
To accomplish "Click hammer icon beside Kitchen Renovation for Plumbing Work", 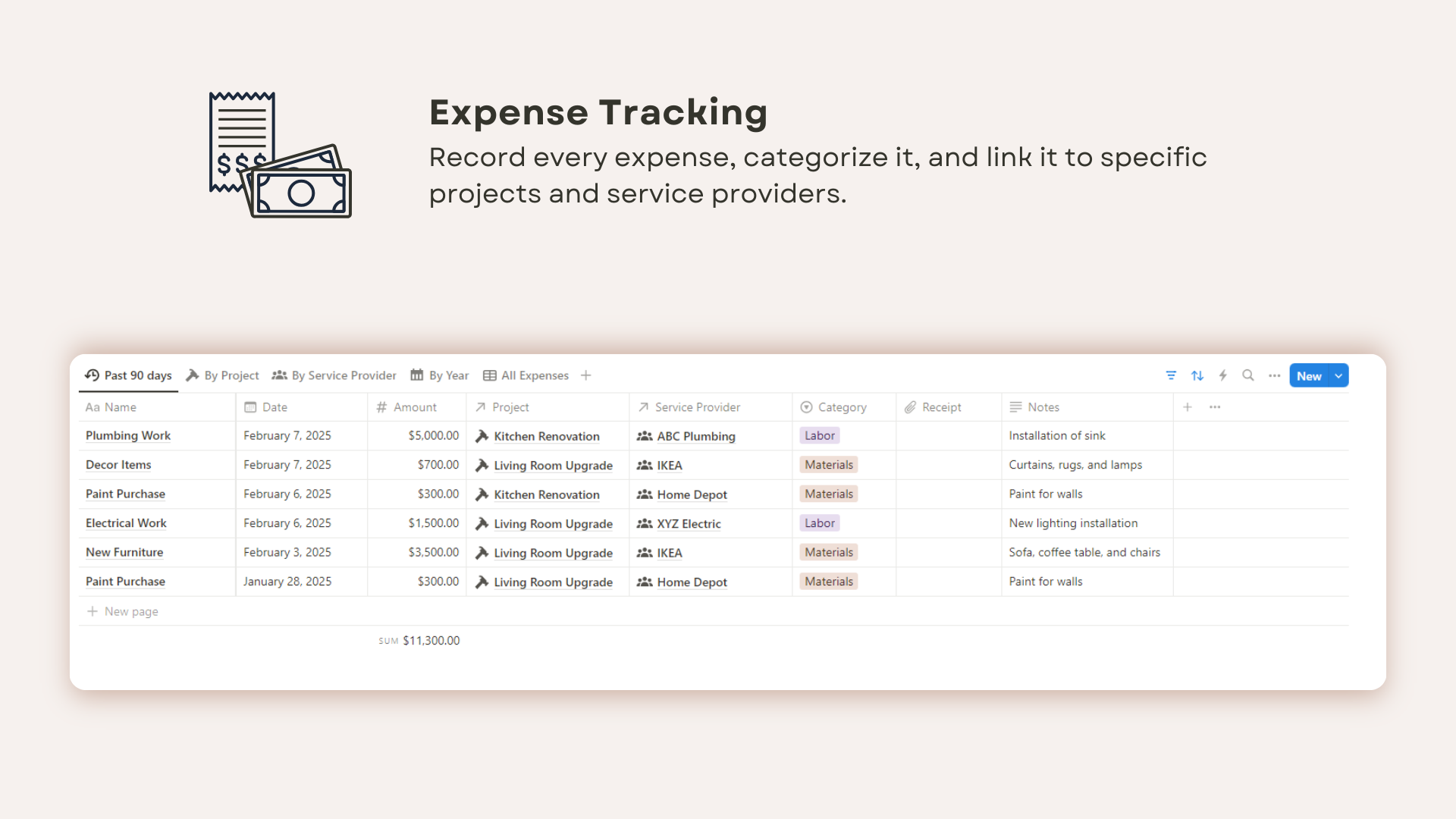I will point(482,436).
